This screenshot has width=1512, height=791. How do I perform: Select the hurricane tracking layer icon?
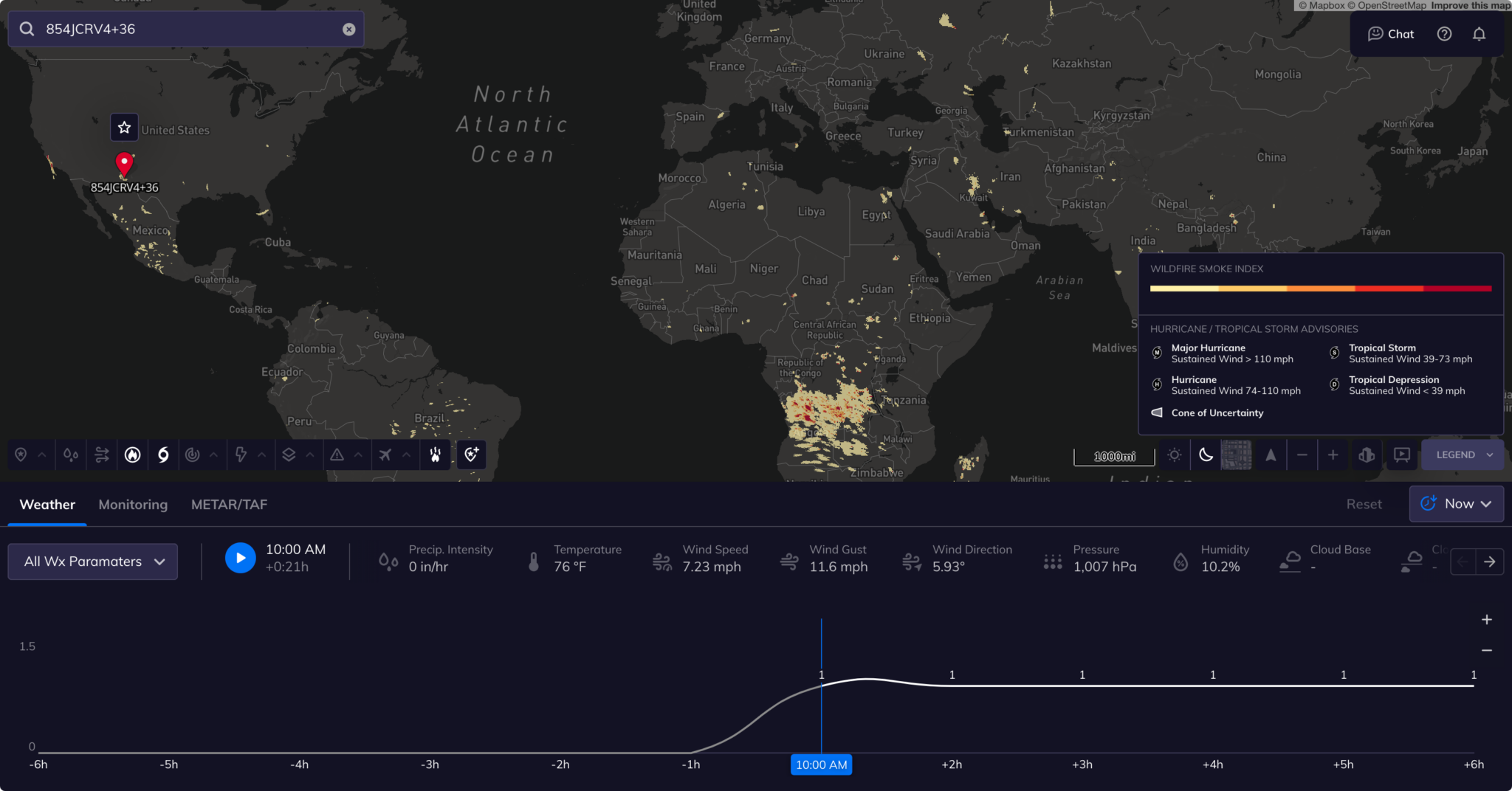[x=163, y=455]
